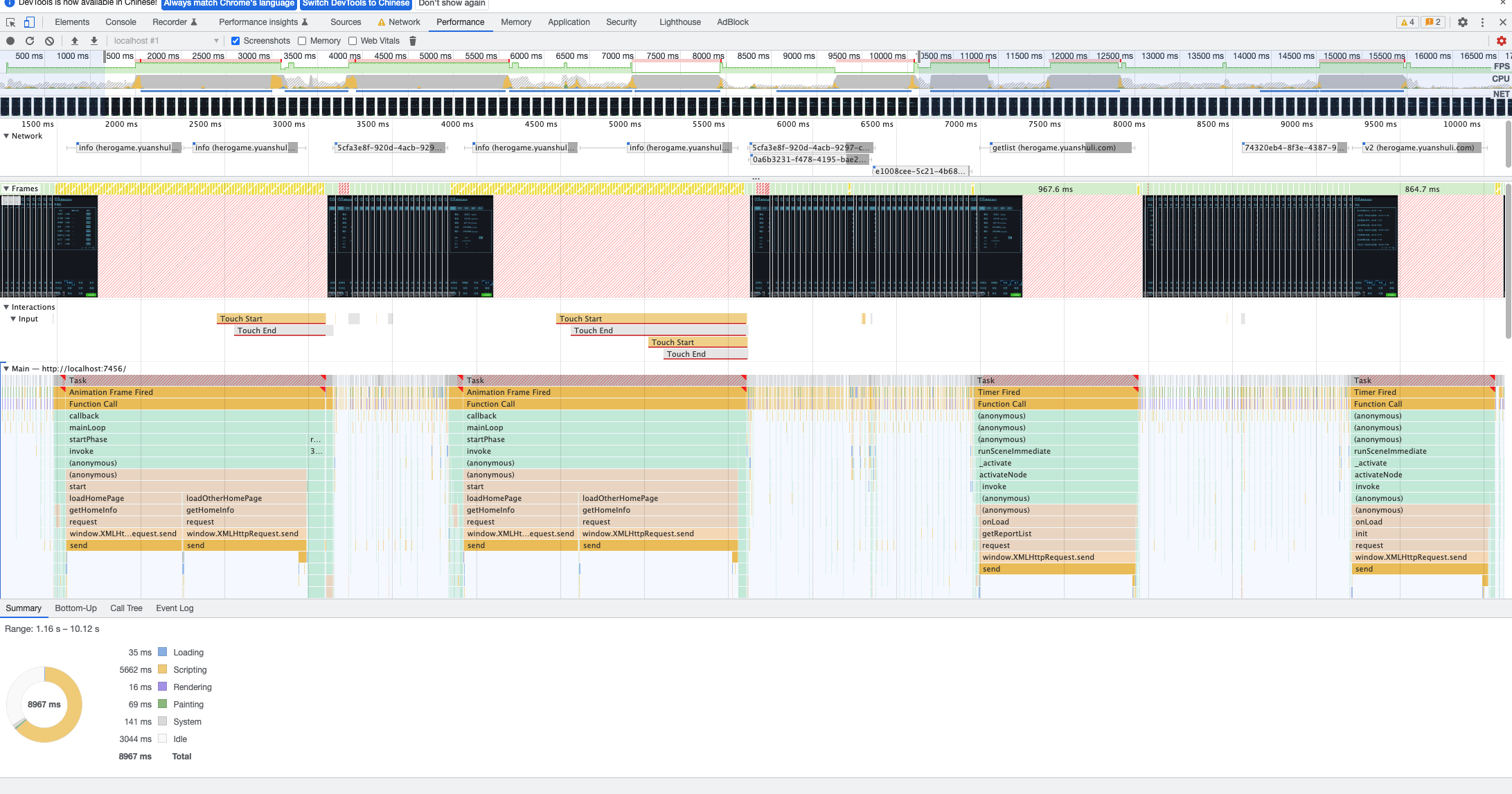
Task: Open capture settings red gear icon
Action: (1501, 41)
